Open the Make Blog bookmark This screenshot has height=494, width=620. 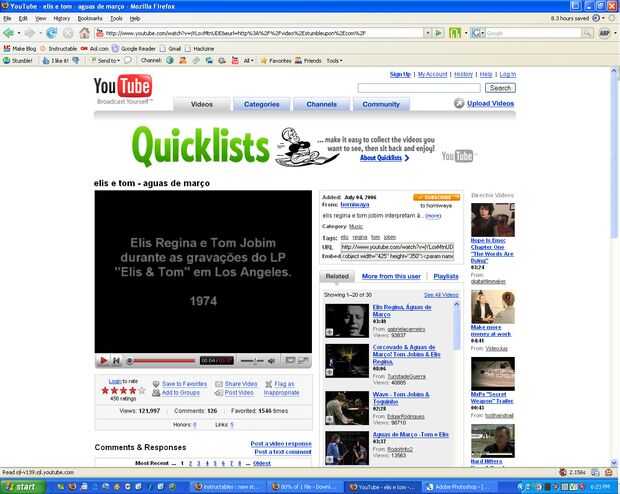[x=19, y=49]
